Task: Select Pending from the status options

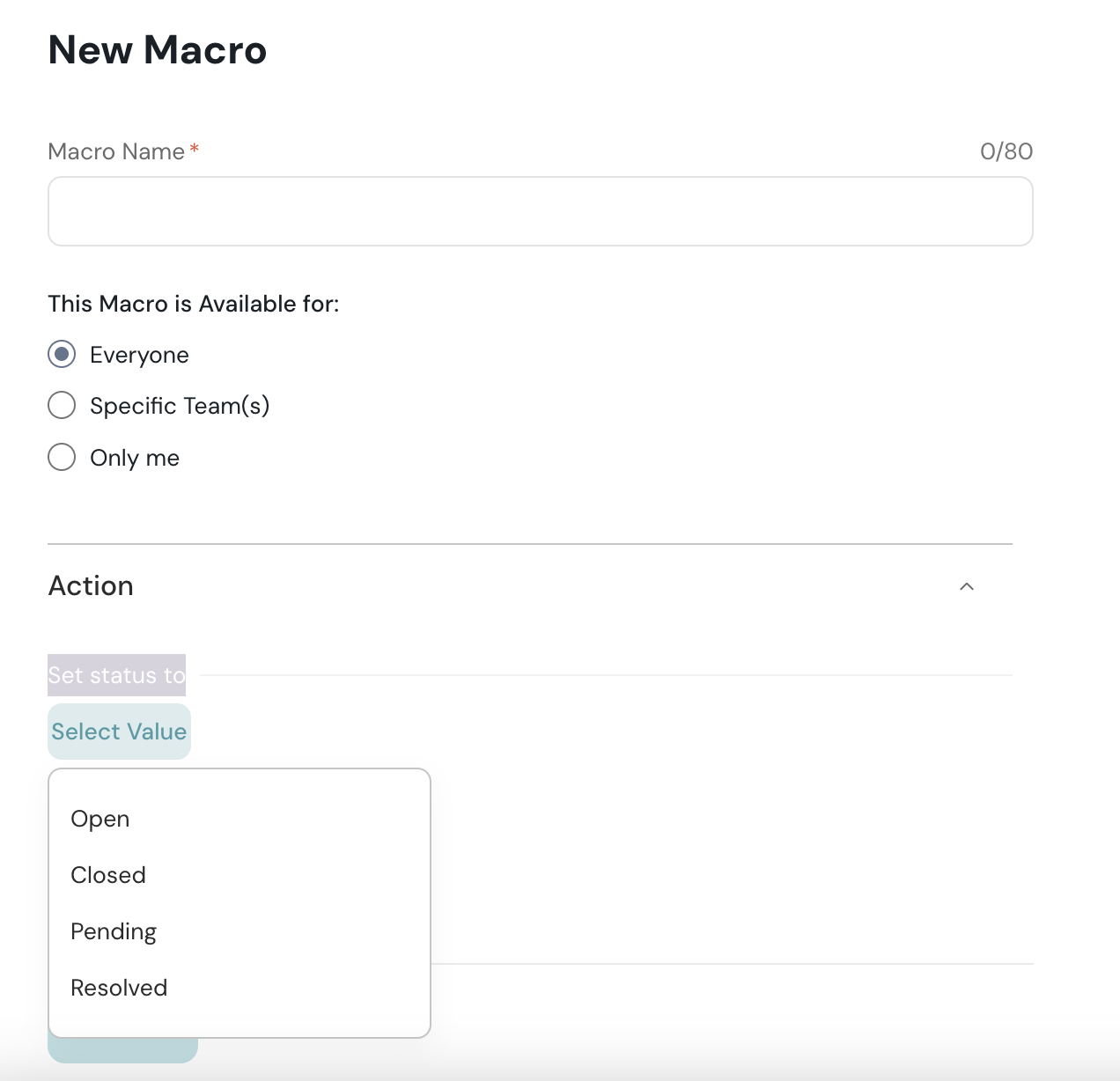Action: pyautogui.click(x=114, y=931)
